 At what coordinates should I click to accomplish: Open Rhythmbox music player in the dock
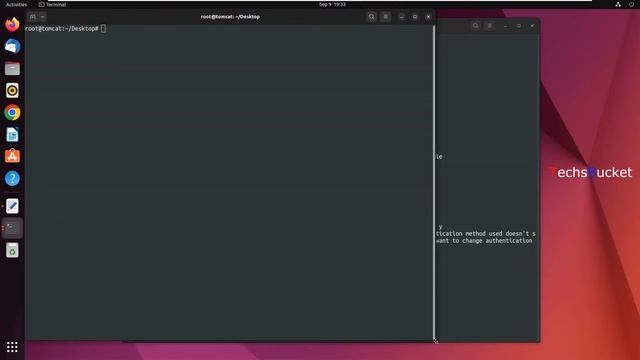click(12, 90)
